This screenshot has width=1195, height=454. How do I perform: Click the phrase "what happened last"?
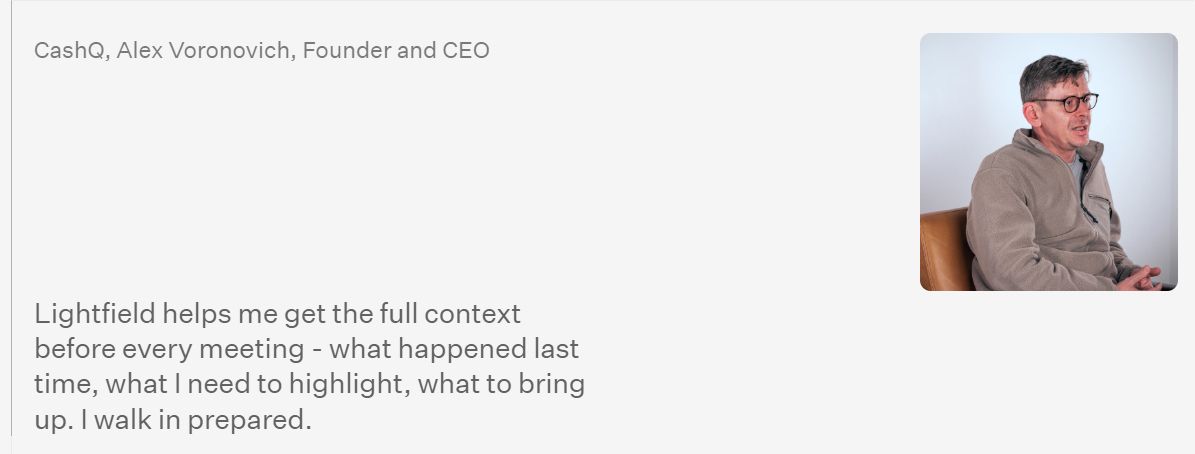tap(454, 349)
